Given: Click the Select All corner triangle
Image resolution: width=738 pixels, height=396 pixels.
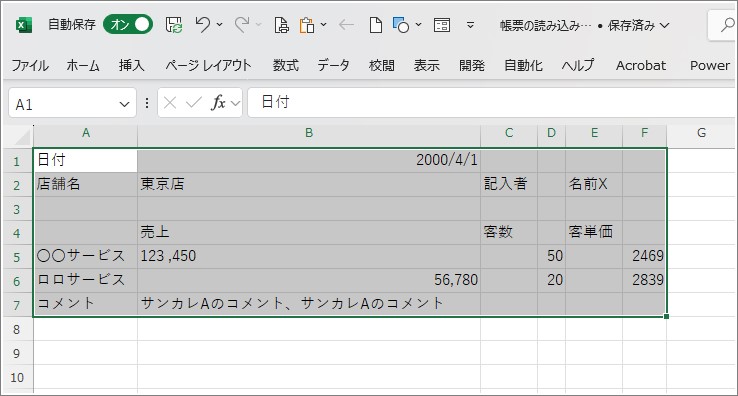Looking at the screenshot, I should [x=22, y=137].
